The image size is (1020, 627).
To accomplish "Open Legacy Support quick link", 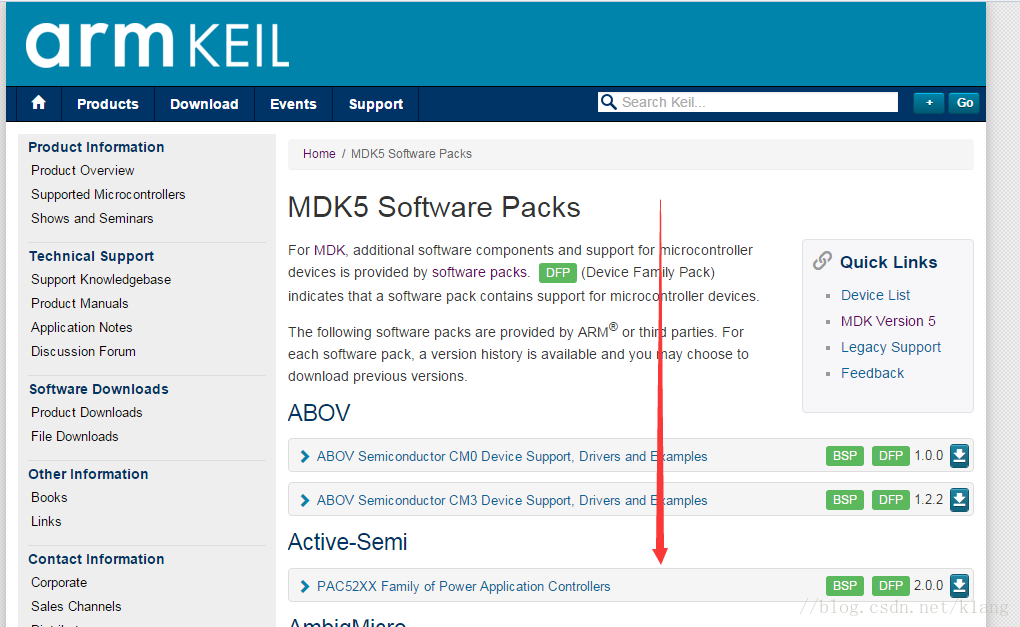I will (891, 347).
